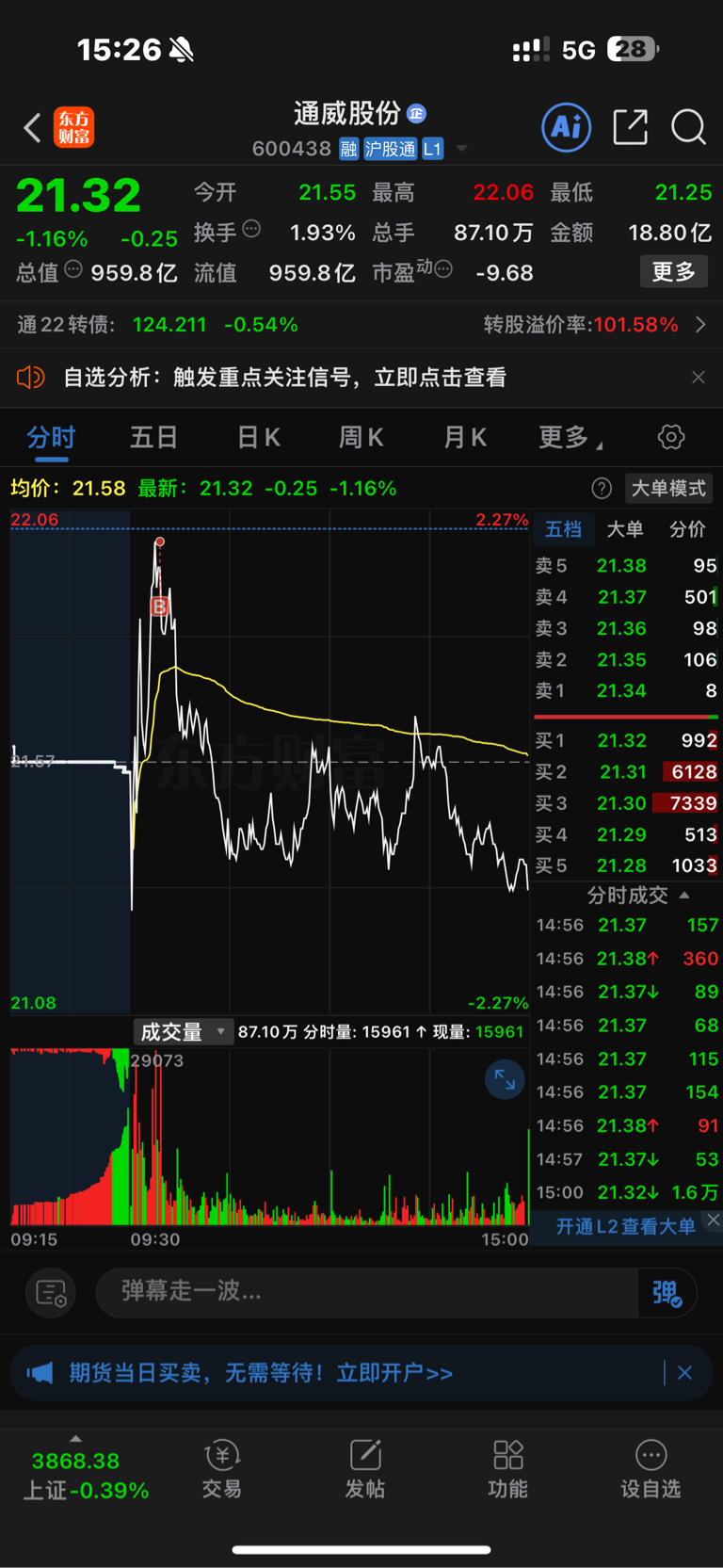Viewport: 723px width, 1568px height.
Task: Tap the question mark help icon
Action: coord(602,489)
